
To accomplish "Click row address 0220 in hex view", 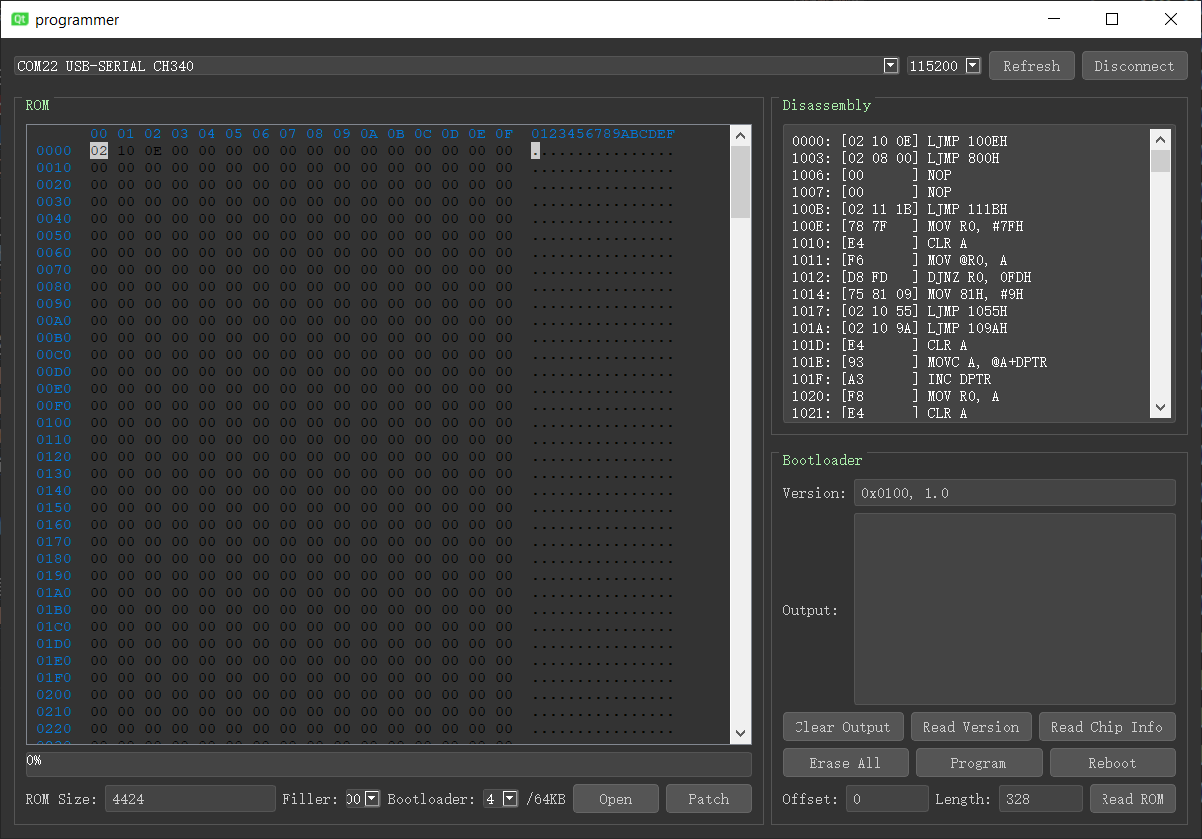I will (x=54, y=729).
